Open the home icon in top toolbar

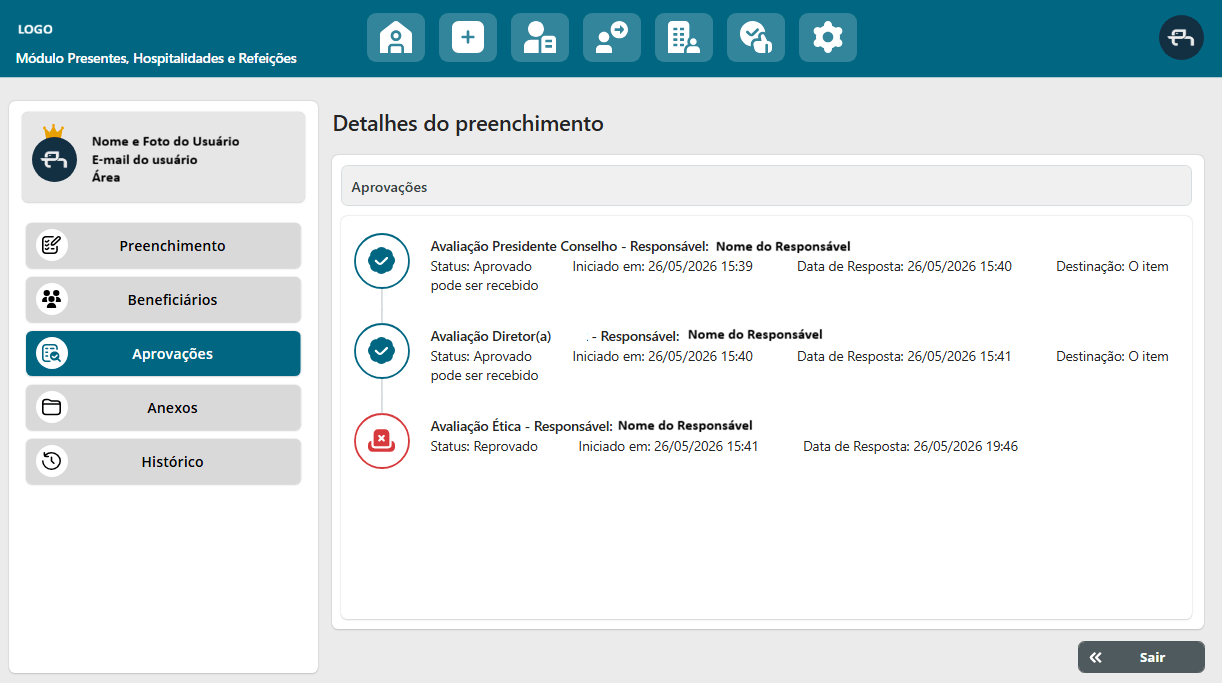396,38
